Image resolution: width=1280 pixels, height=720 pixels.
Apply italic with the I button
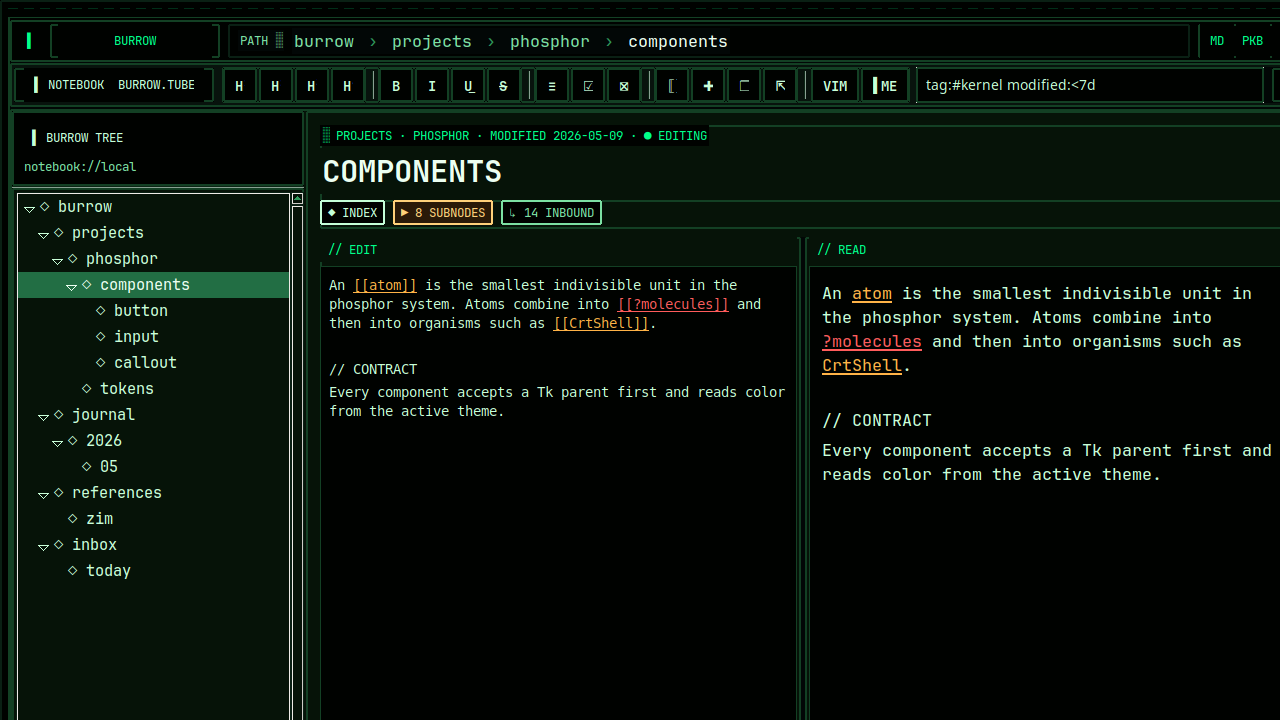tap(432, 86)
